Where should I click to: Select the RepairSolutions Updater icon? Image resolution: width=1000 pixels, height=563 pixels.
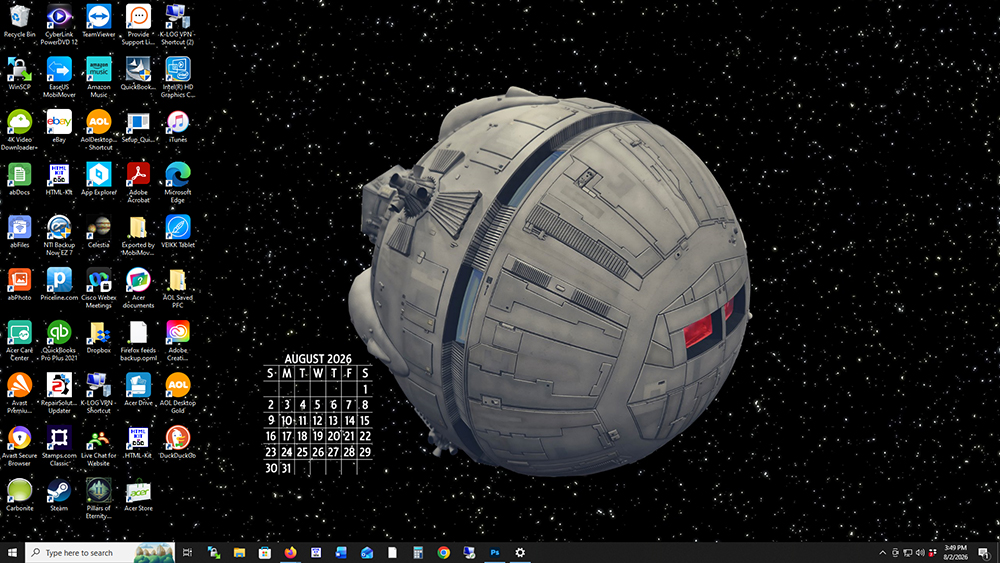(x=59, y=393)
